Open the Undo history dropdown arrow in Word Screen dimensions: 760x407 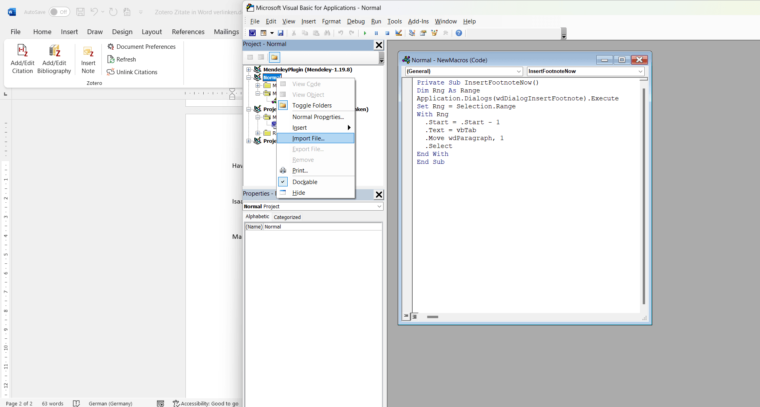click(103, 12)
